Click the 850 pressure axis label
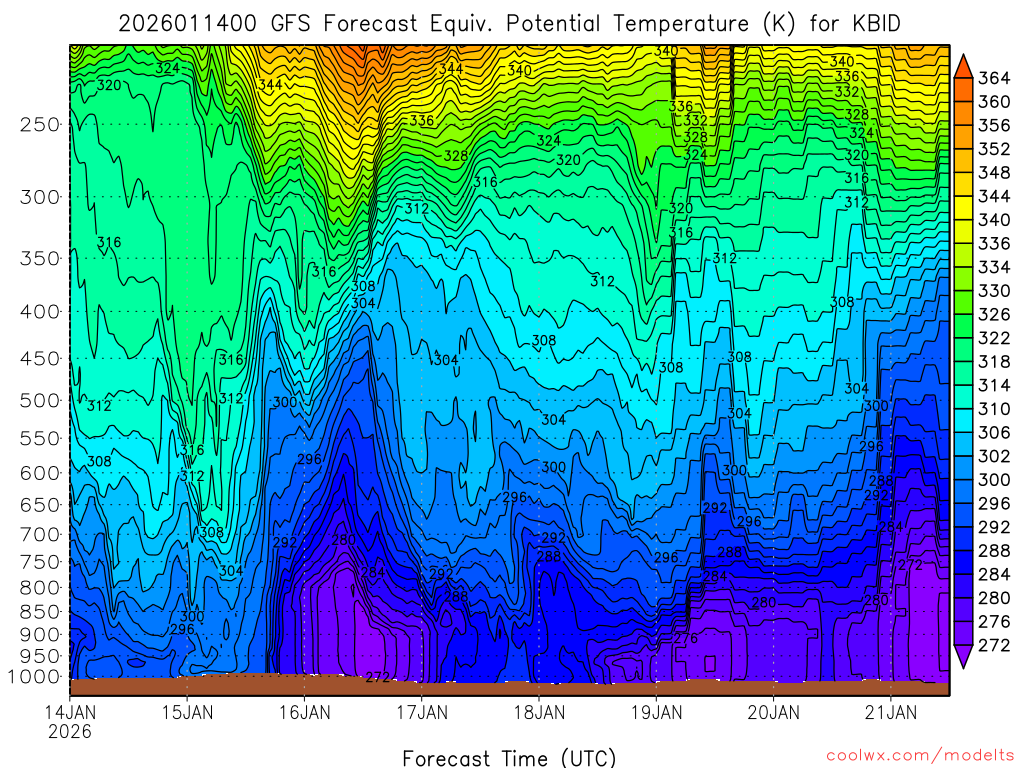This screenshot has width=1024, height=768. click(39, 612)
